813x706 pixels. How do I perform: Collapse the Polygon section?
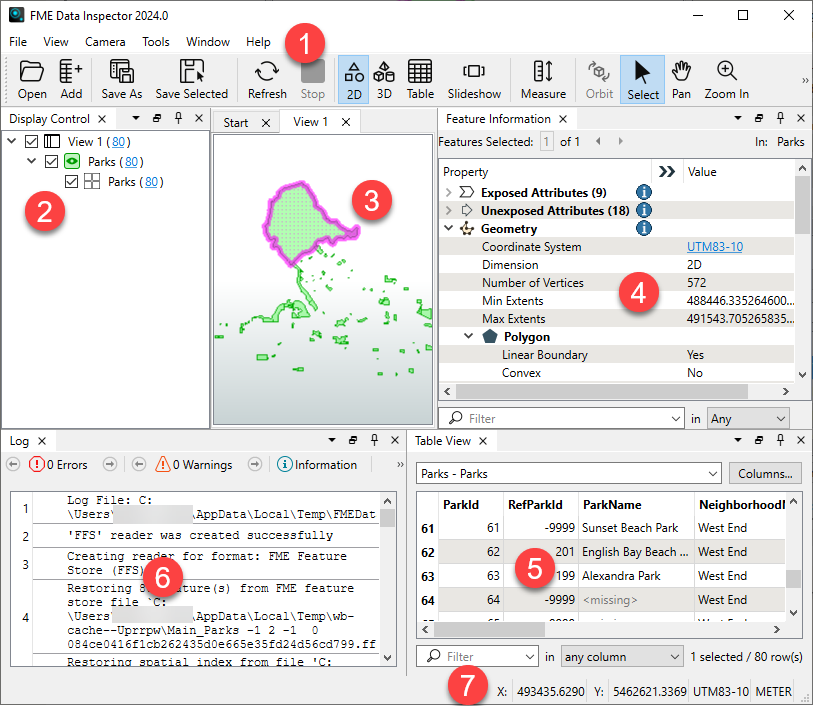[469, 336]
